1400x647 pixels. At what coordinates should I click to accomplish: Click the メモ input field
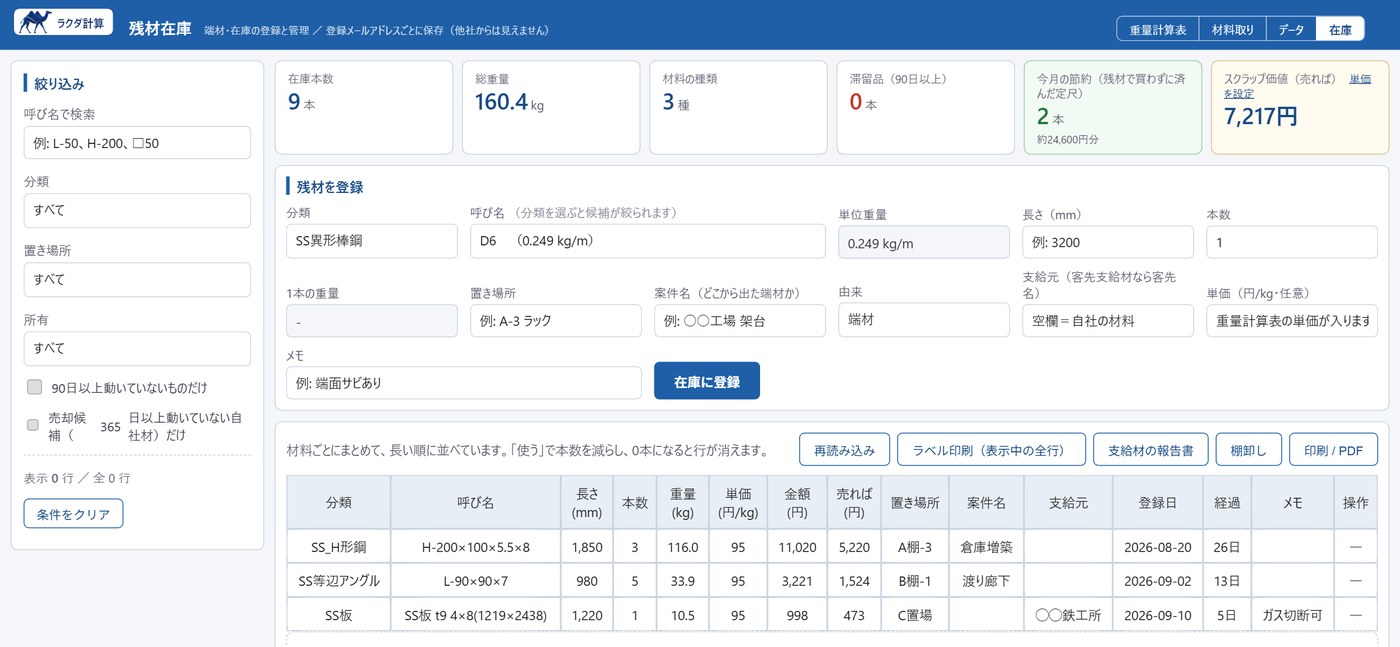(463, 383)
